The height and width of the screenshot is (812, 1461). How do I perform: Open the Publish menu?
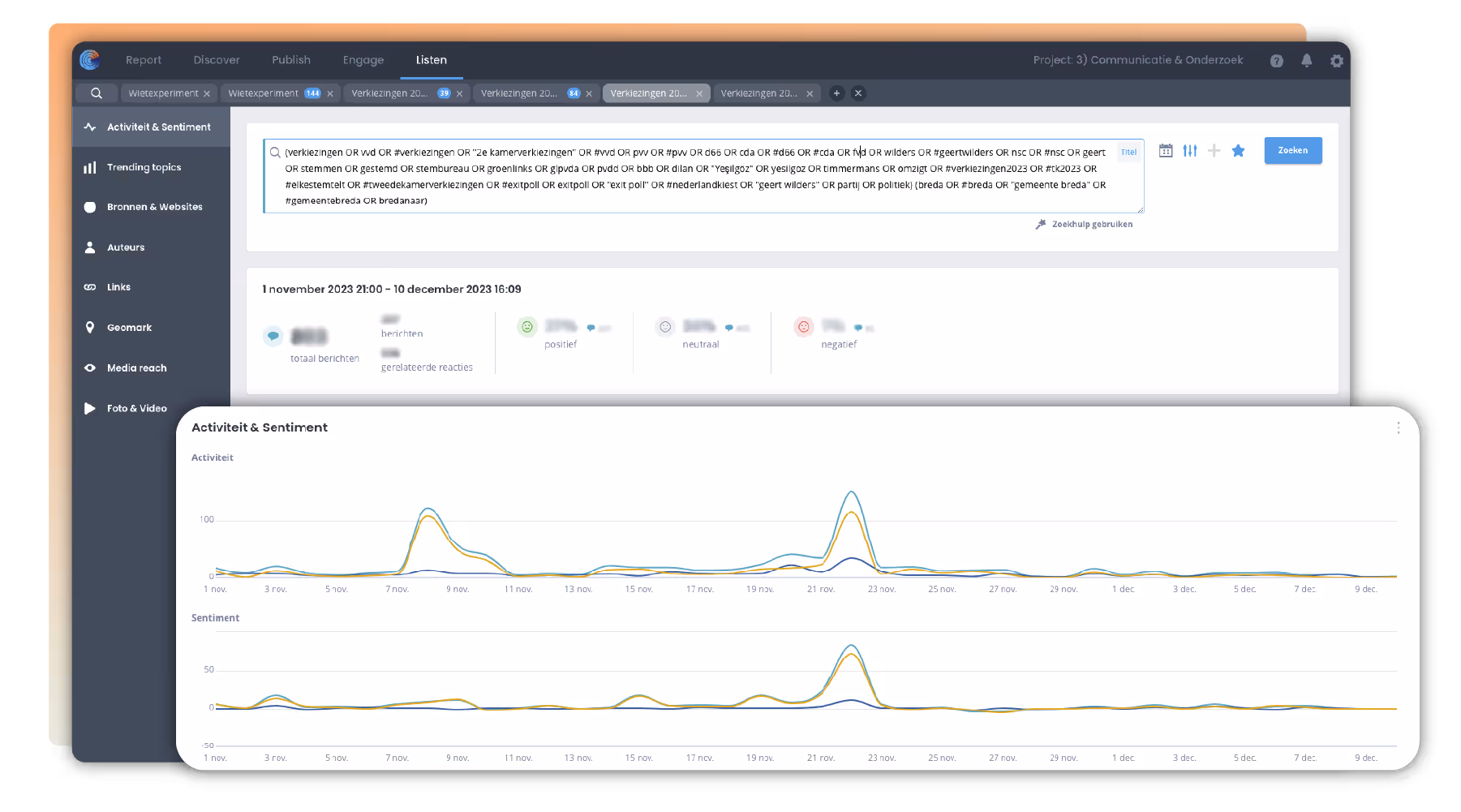click(x=291, y=60)
